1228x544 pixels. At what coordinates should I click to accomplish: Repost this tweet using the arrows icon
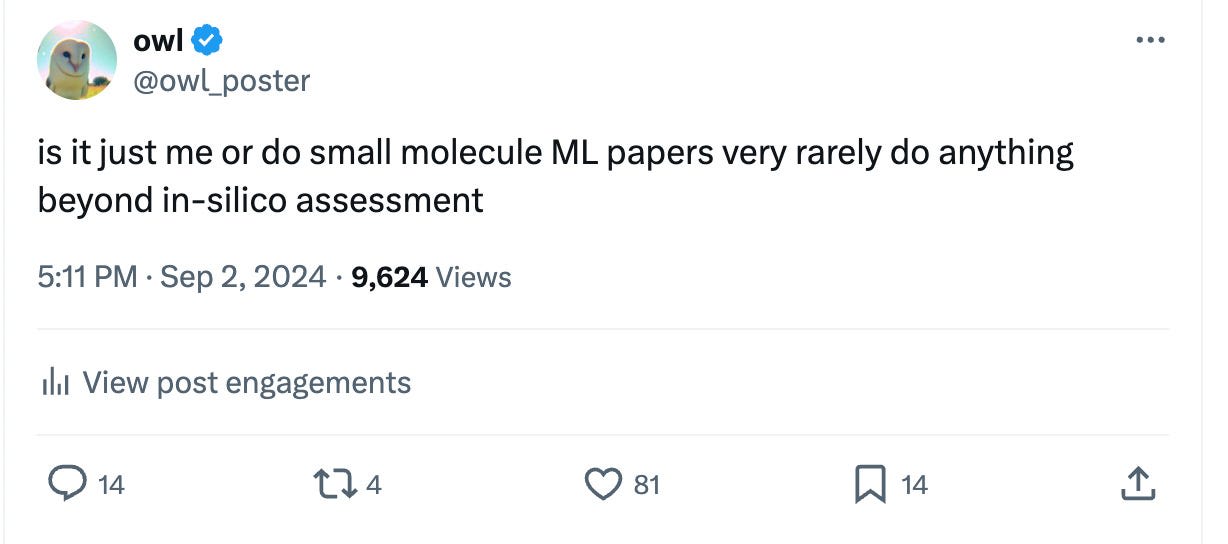point(334,485)
